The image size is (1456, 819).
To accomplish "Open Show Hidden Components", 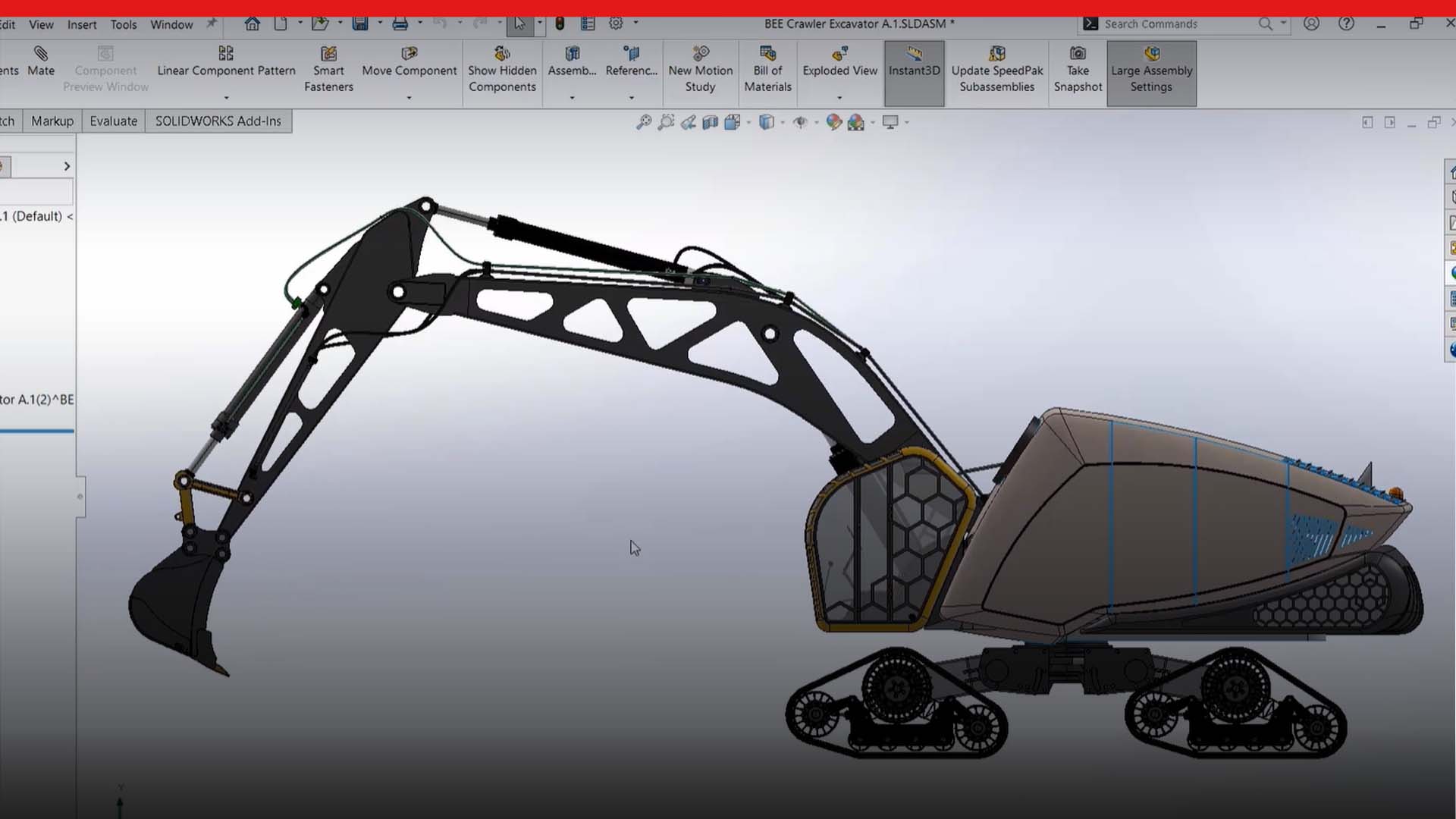I will (x=502, y=68).
